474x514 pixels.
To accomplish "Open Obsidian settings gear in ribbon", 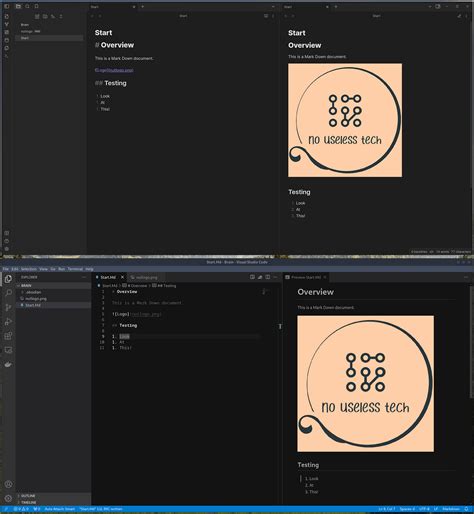I will click(6, 249).
